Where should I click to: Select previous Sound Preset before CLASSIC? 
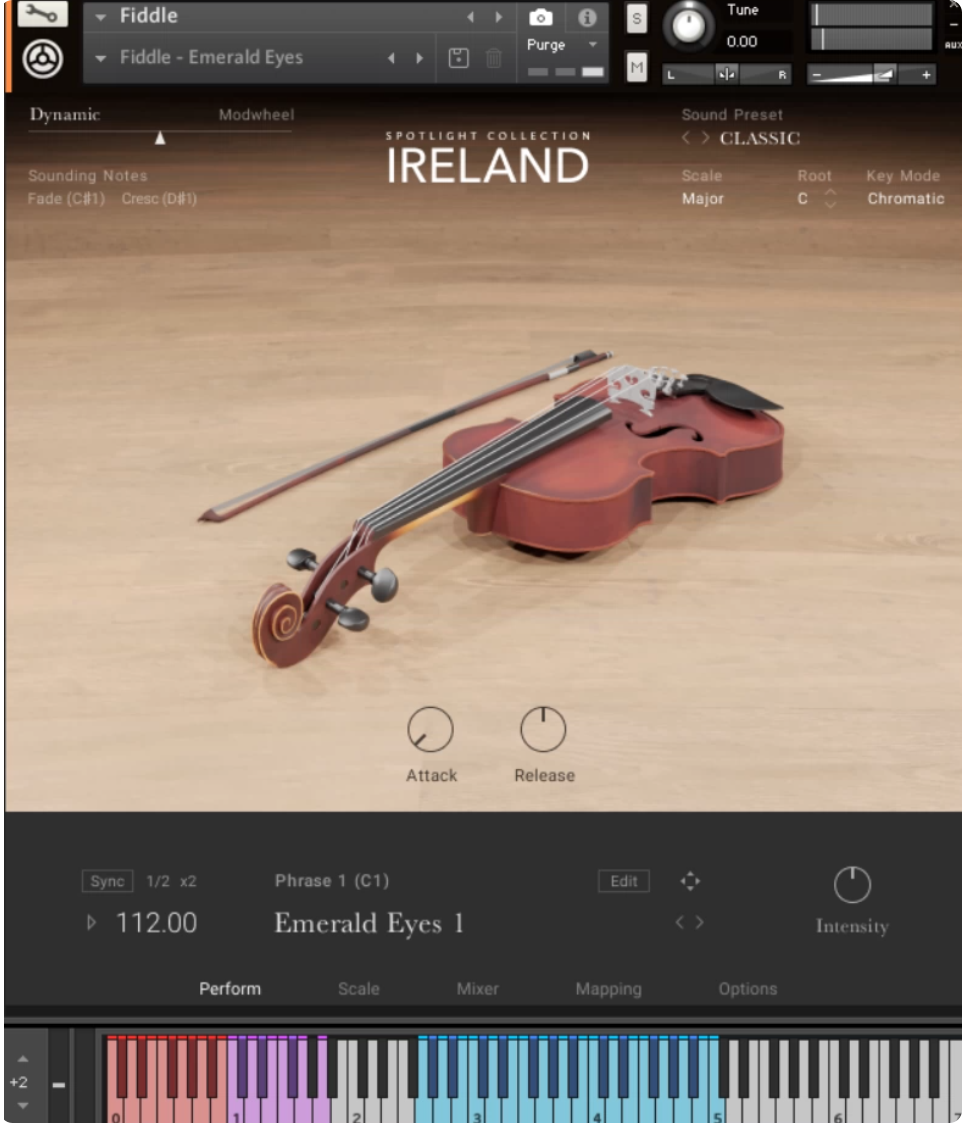click(686, 138)
